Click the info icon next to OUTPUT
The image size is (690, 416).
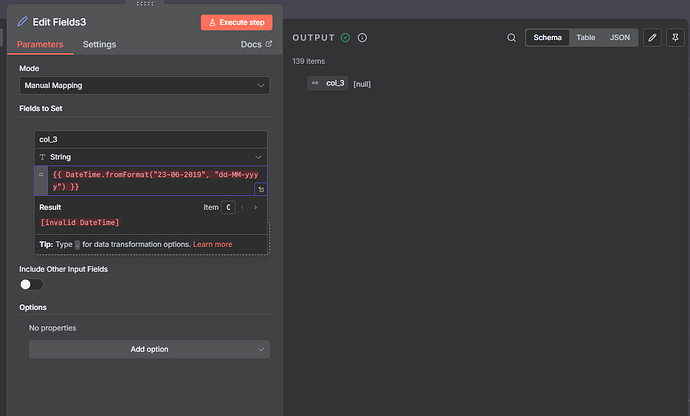362,38
